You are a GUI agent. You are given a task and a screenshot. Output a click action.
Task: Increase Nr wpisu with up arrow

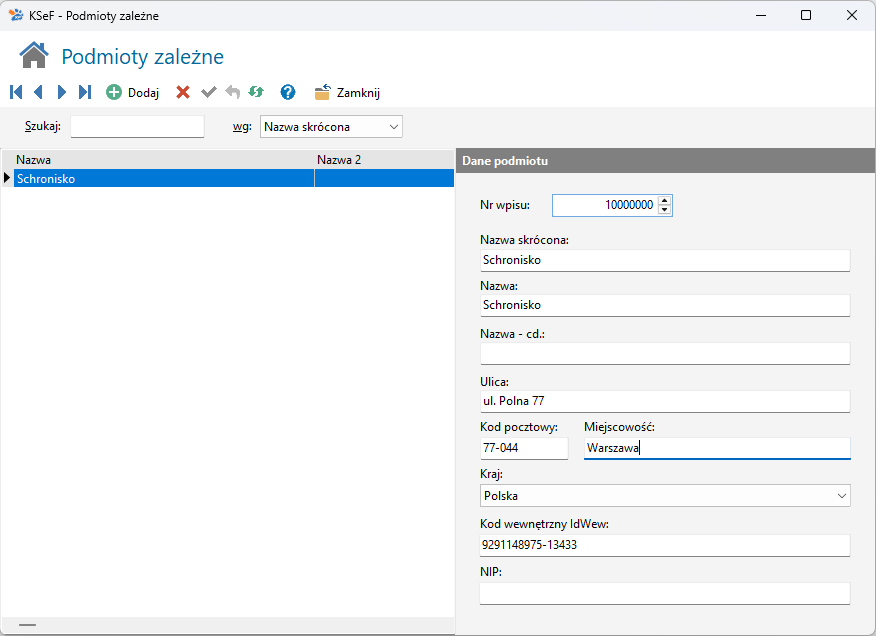point(666,200)
